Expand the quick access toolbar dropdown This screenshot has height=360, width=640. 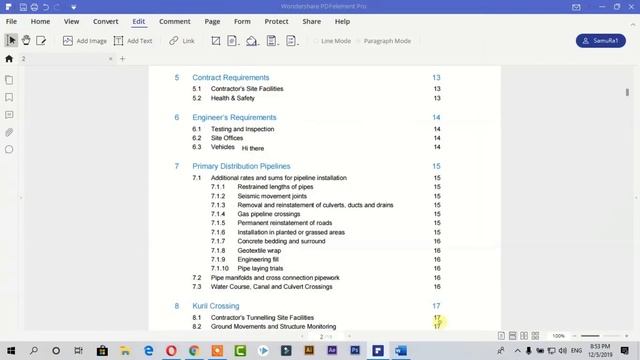point(73,7)
